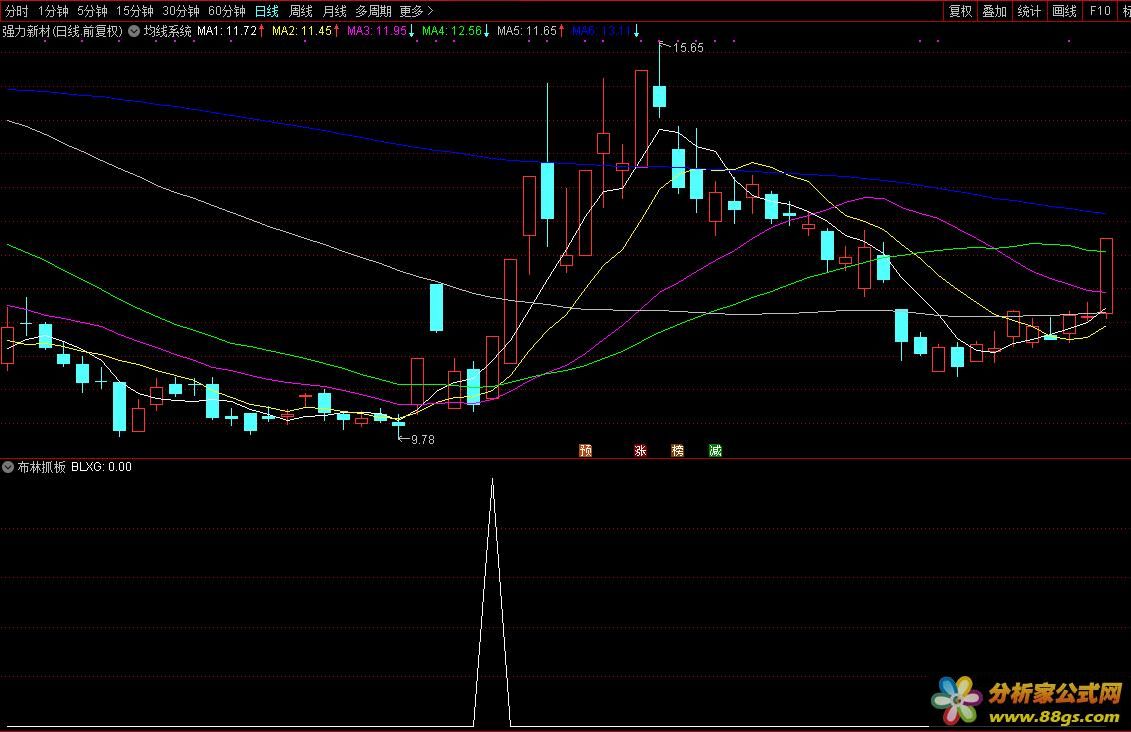Image resolution: width=1131 pixels, height=732 pixels.
Task: Open the 多周期 multi-period view
Action: tap(374, 11)
